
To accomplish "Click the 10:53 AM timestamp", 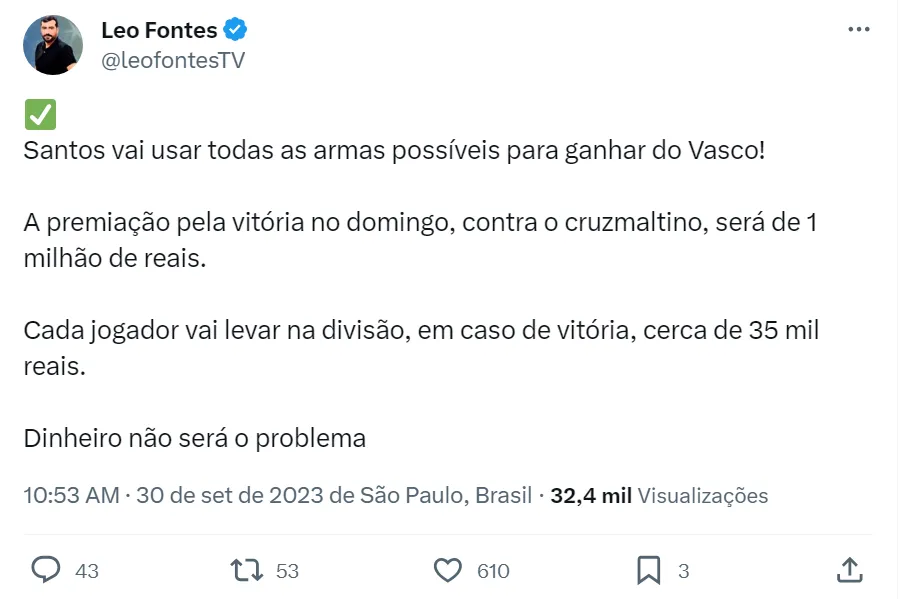I will (x=71, y=495).
